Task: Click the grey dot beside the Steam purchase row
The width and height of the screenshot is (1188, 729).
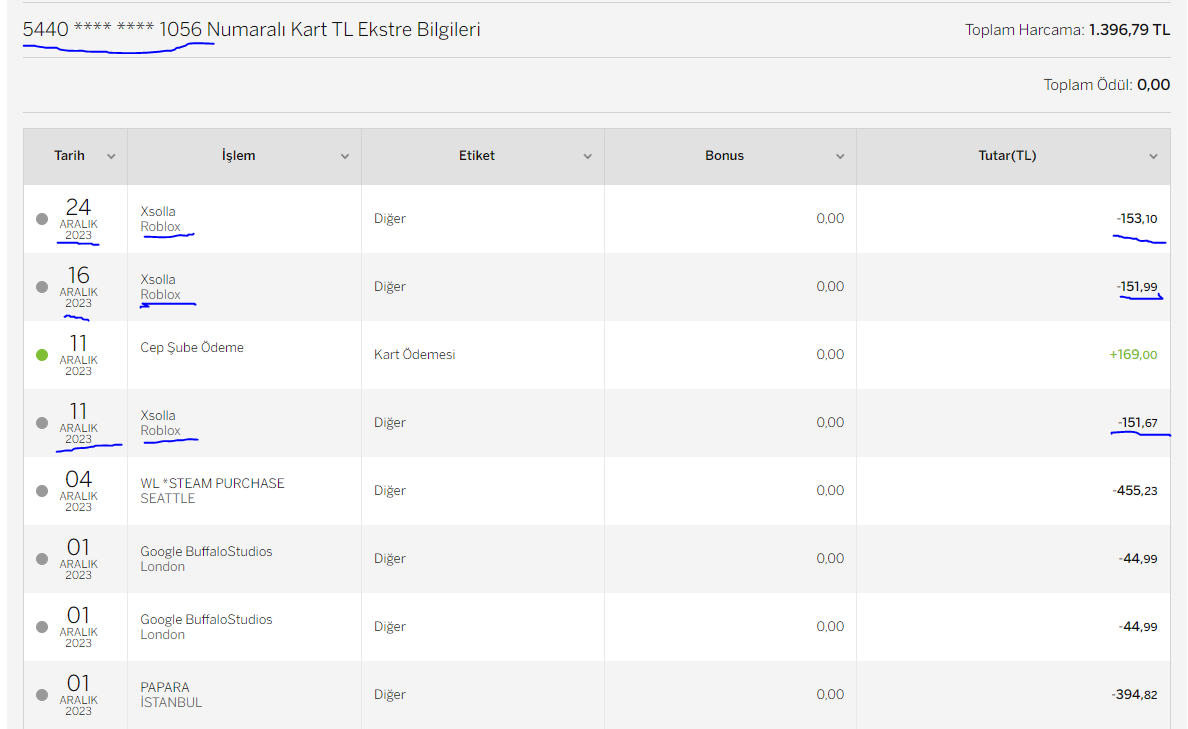Action: (x=42, y=491)
